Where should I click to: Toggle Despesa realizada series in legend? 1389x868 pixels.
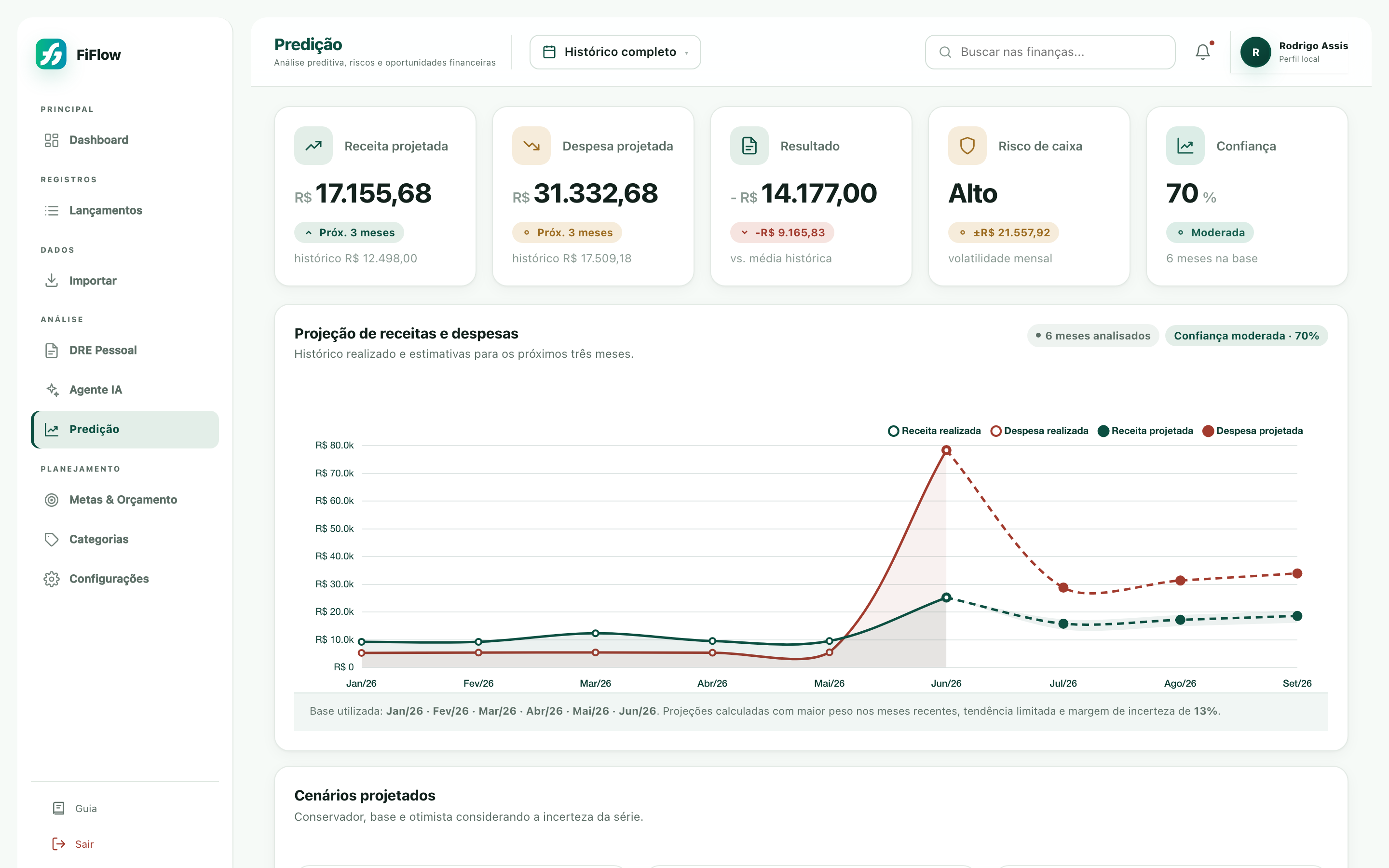click(x=1039, y=431)
